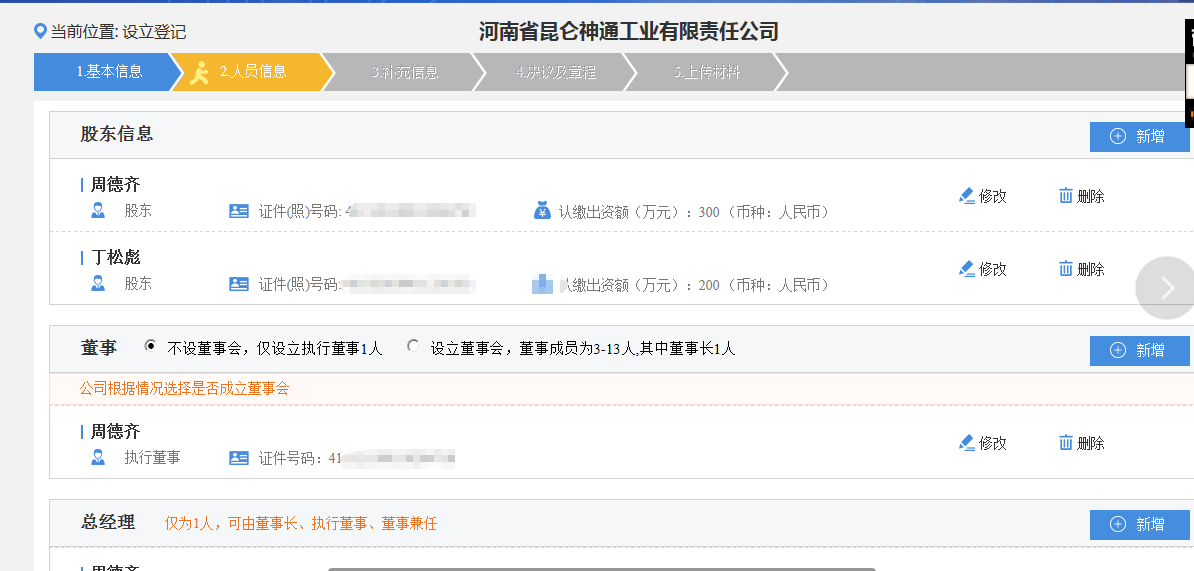Select 设立董事会 radio option
The height and width of the screenshot is (571, 1194).
click(x=413, y=346)
